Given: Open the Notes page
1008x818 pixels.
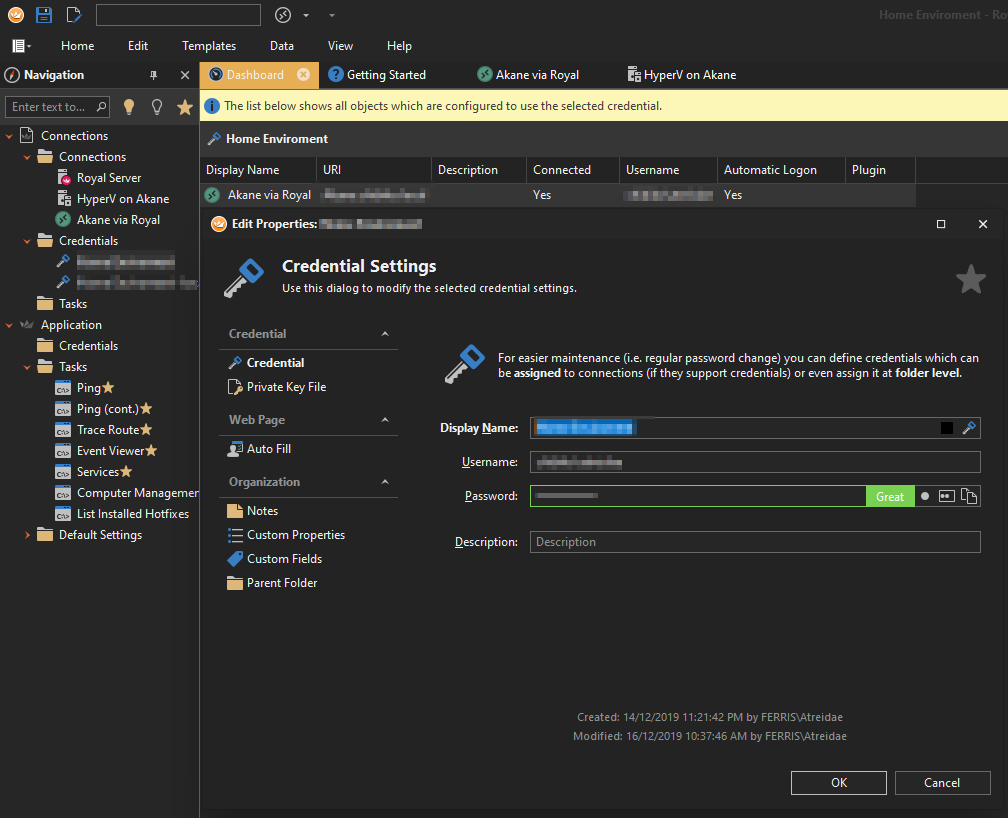Looking at the screenshot, I should coord(262,511).
